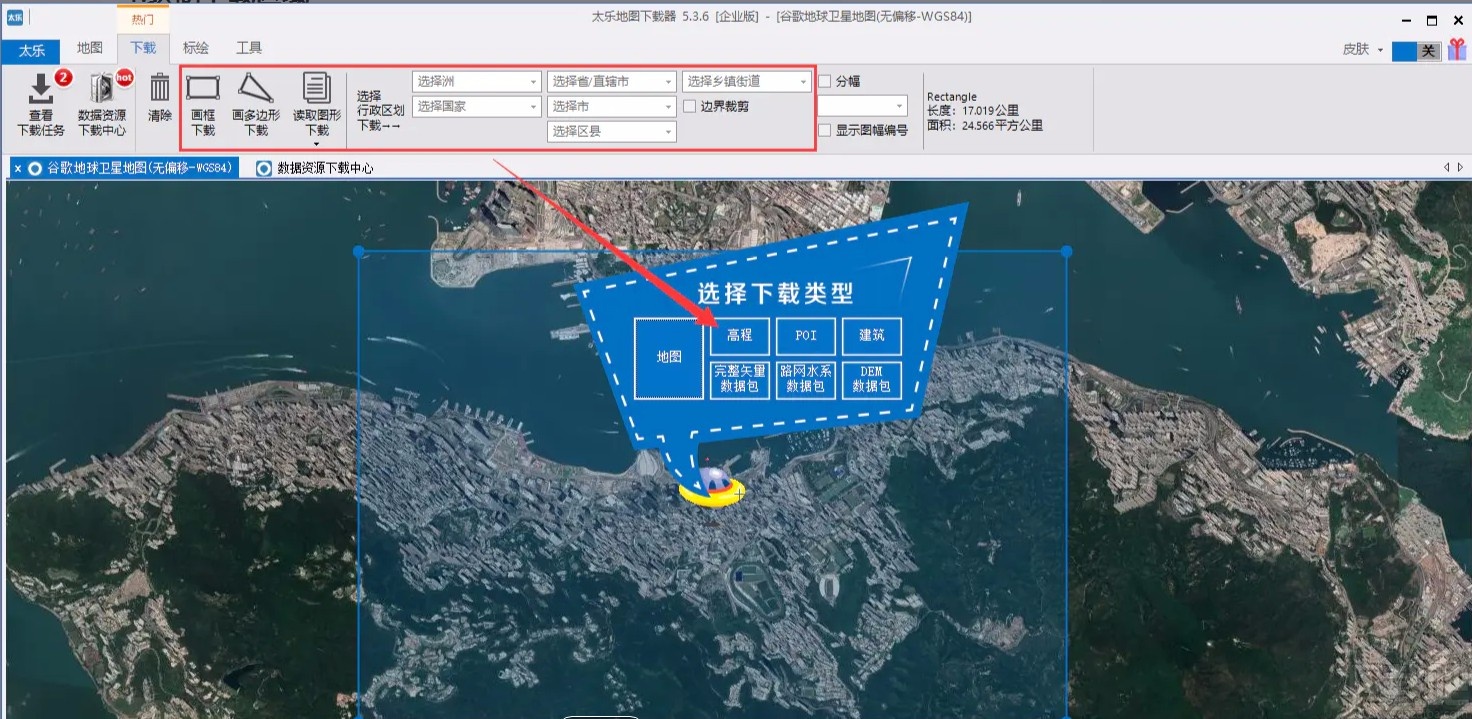Viewport: 1472px width, 719px height.
Task: Click the 长度：17.019公里 text
Action: [973, 111]
